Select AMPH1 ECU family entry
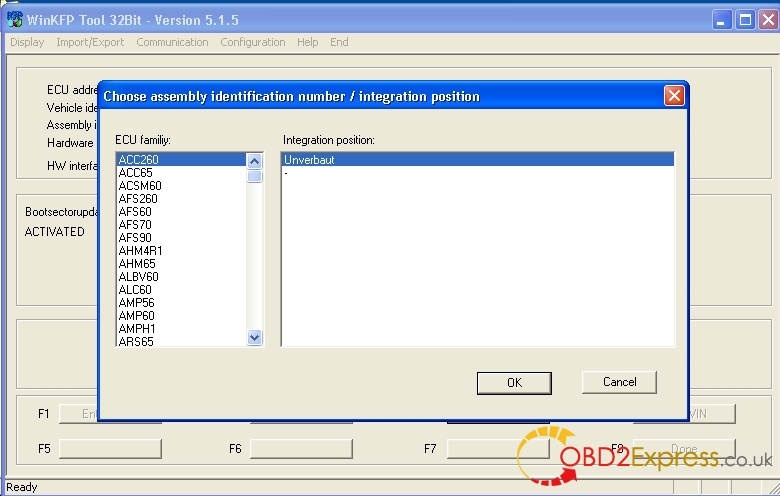This screenshot has width=780, height=496. point(137,329)
